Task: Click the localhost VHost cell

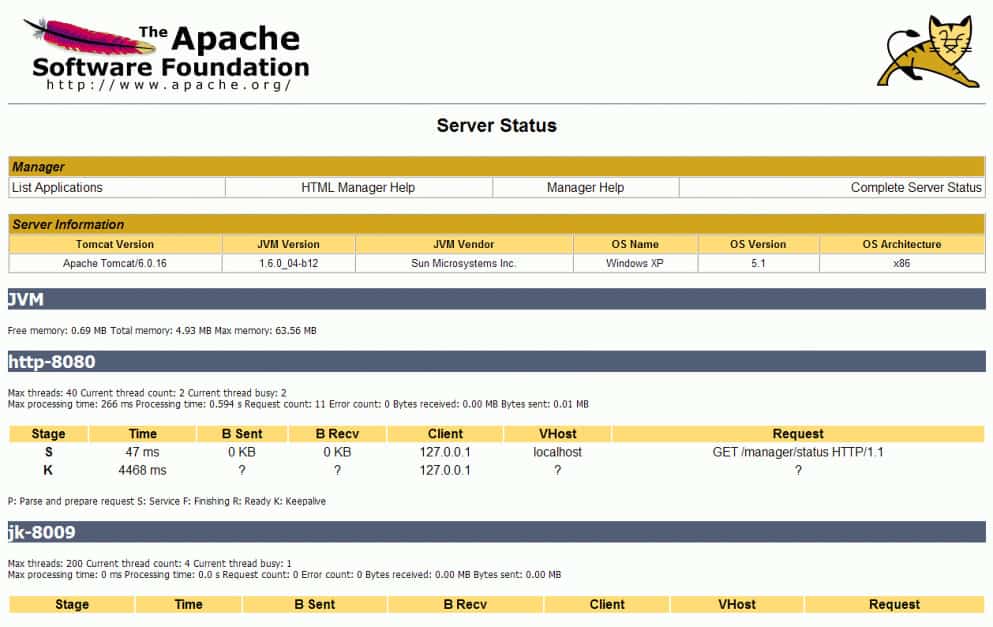Action: pos(557,452)
